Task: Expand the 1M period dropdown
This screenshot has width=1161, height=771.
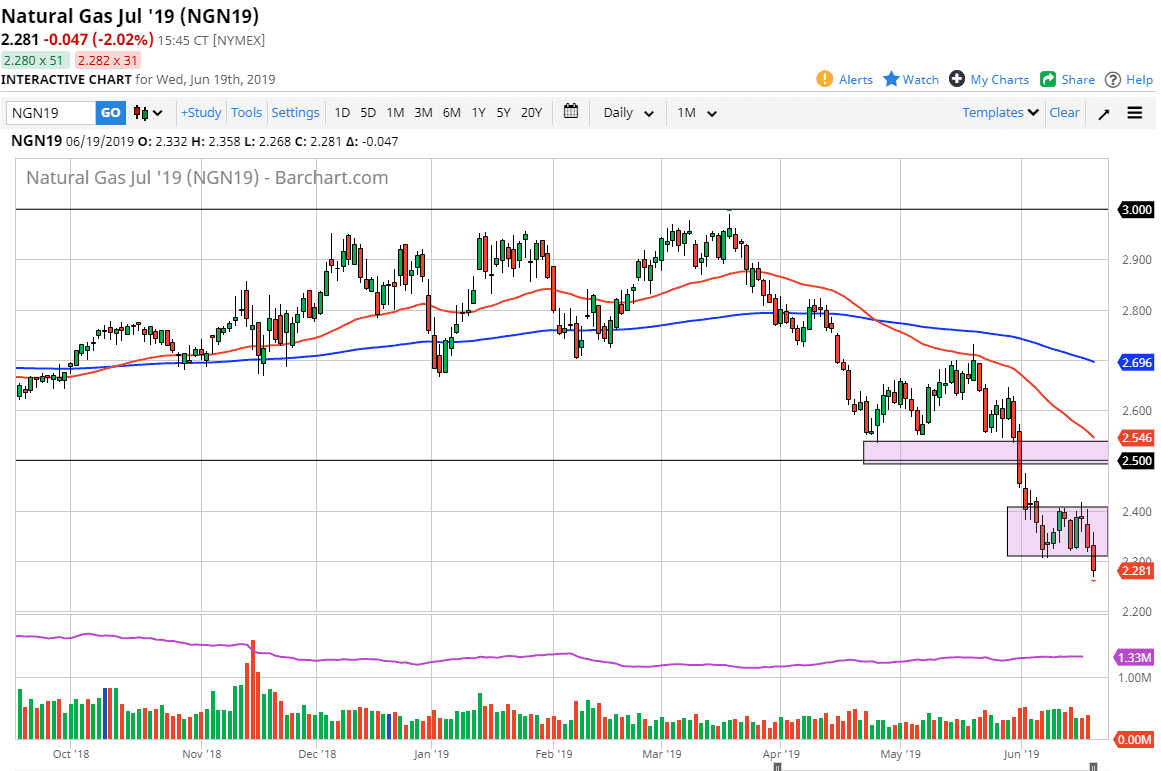Action: 697,113
